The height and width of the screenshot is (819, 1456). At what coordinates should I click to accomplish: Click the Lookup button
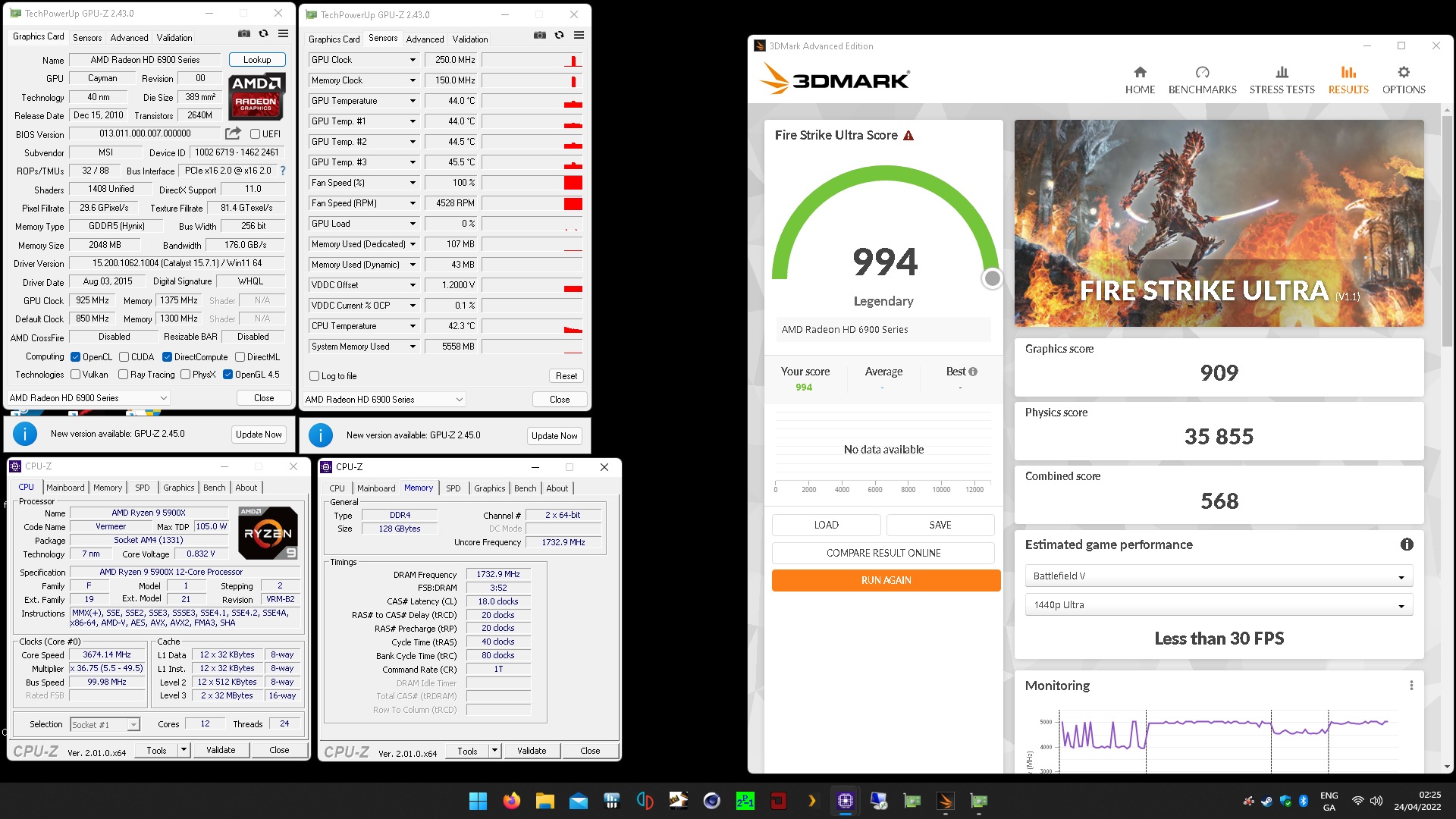[257, 60]
